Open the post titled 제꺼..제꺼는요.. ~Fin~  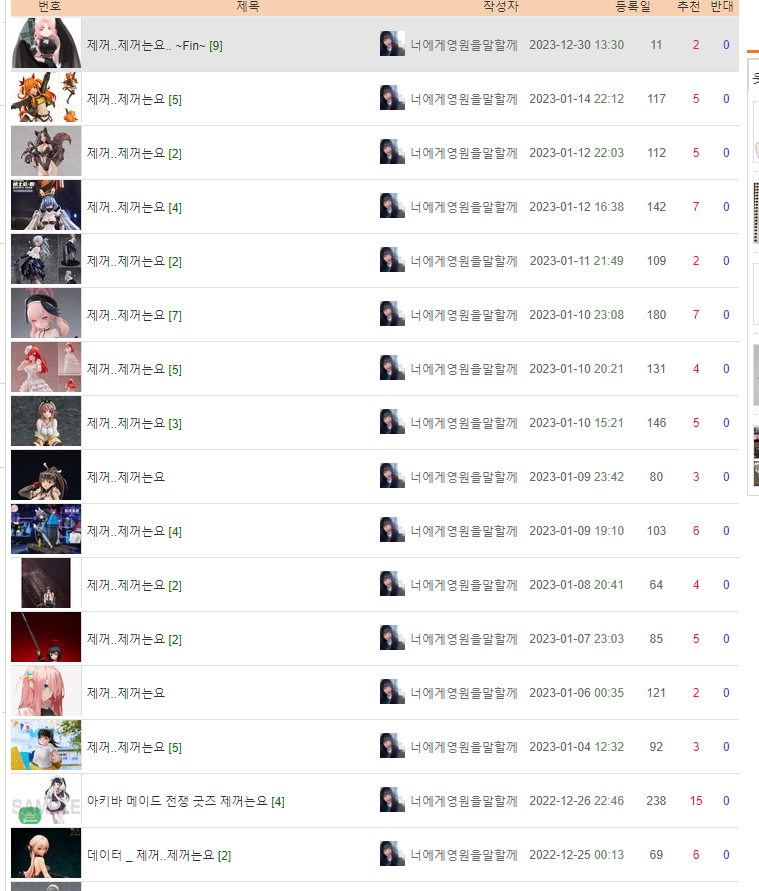[146, 45]
